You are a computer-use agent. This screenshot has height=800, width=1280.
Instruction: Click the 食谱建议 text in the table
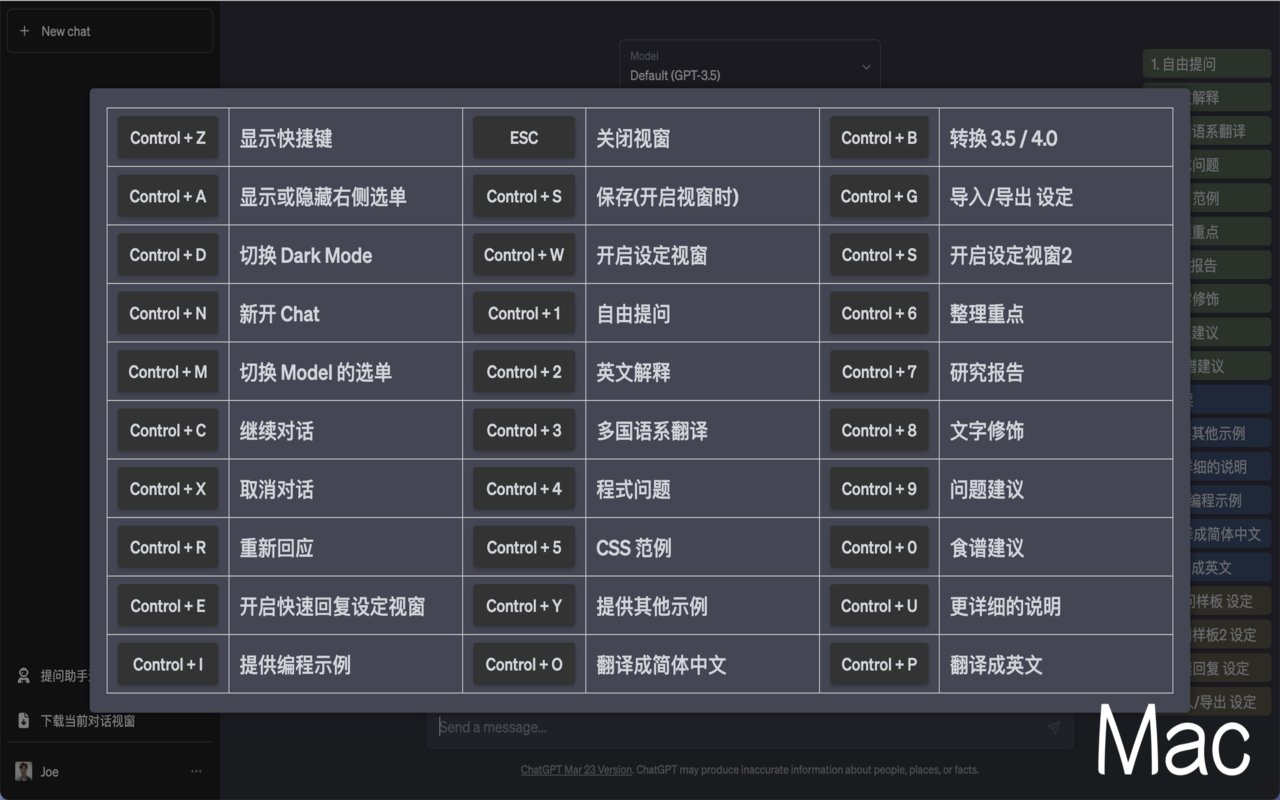click(x=987, y=548)
